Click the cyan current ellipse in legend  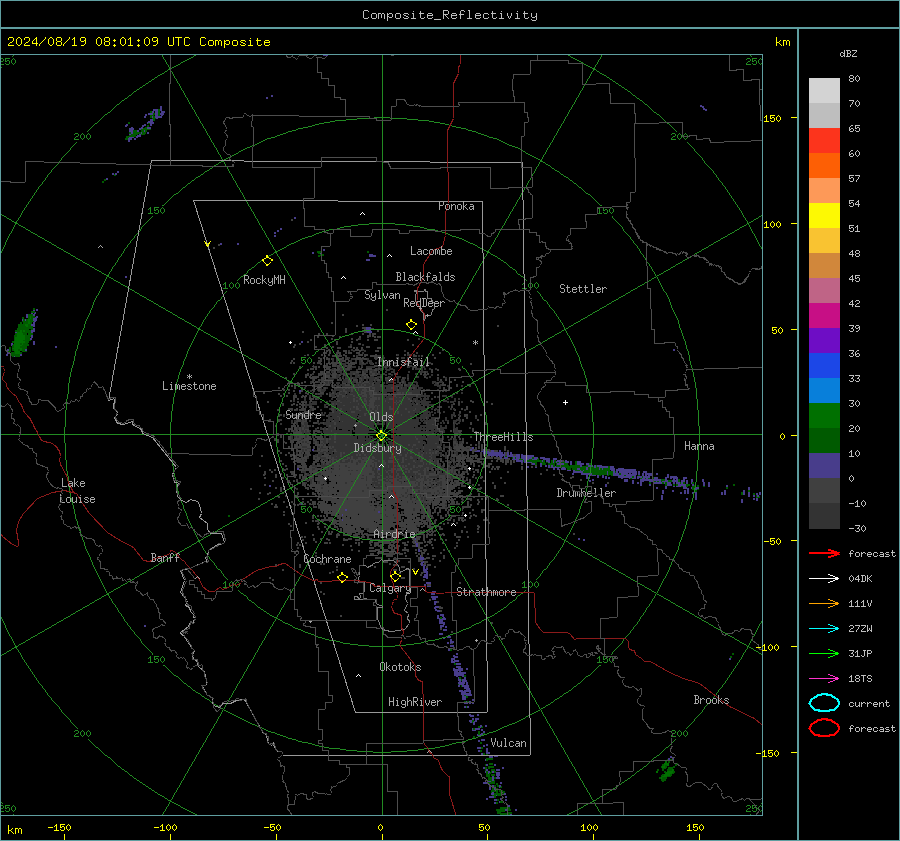click(824, 703)
